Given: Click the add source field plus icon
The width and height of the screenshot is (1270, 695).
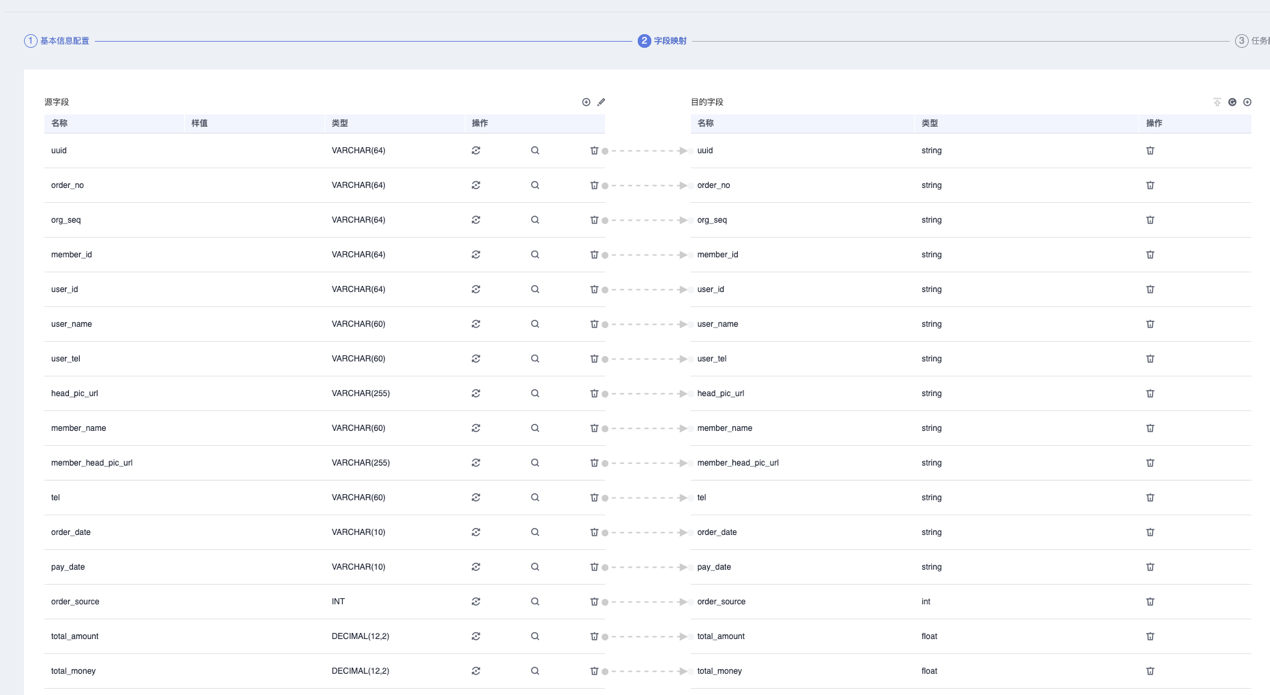Looking at the screenshot, I should coord(586,102).
